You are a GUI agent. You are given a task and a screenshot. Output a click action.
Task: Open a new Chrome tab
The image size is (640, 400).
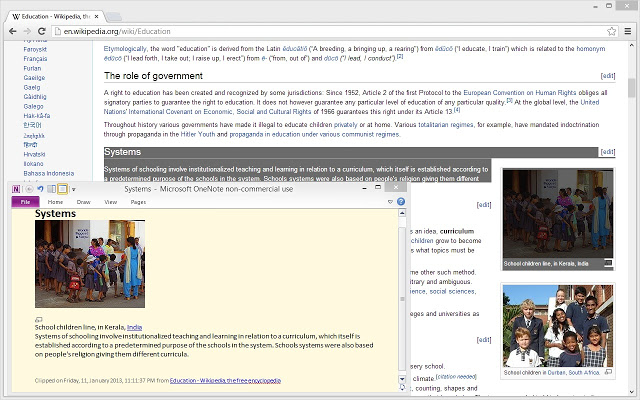113,17
